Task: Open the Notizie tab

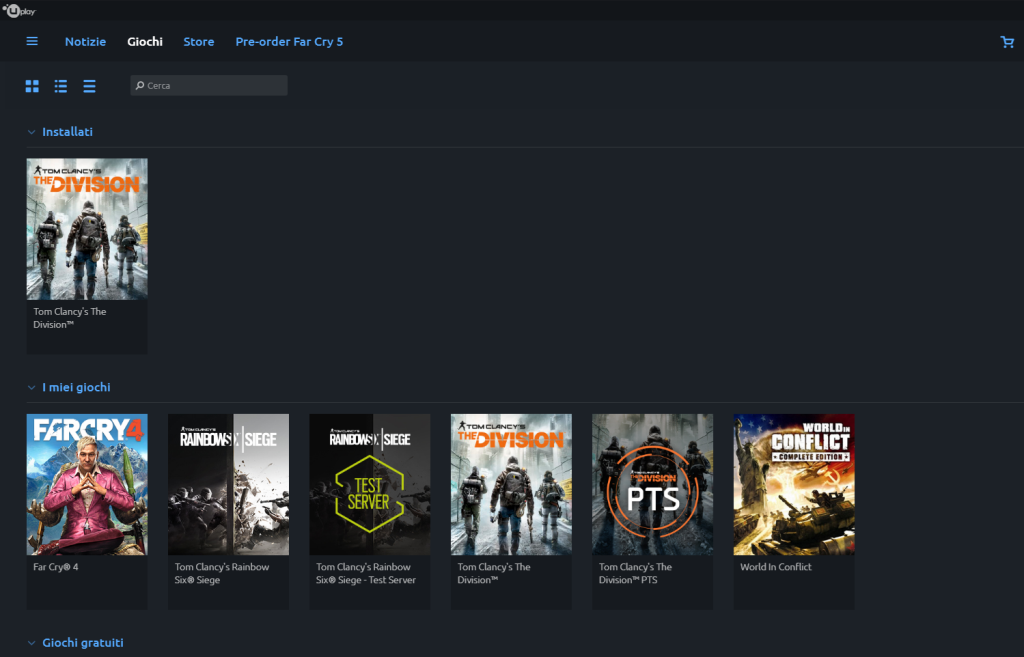Action: pyautogui.click(x=86, y=41)
